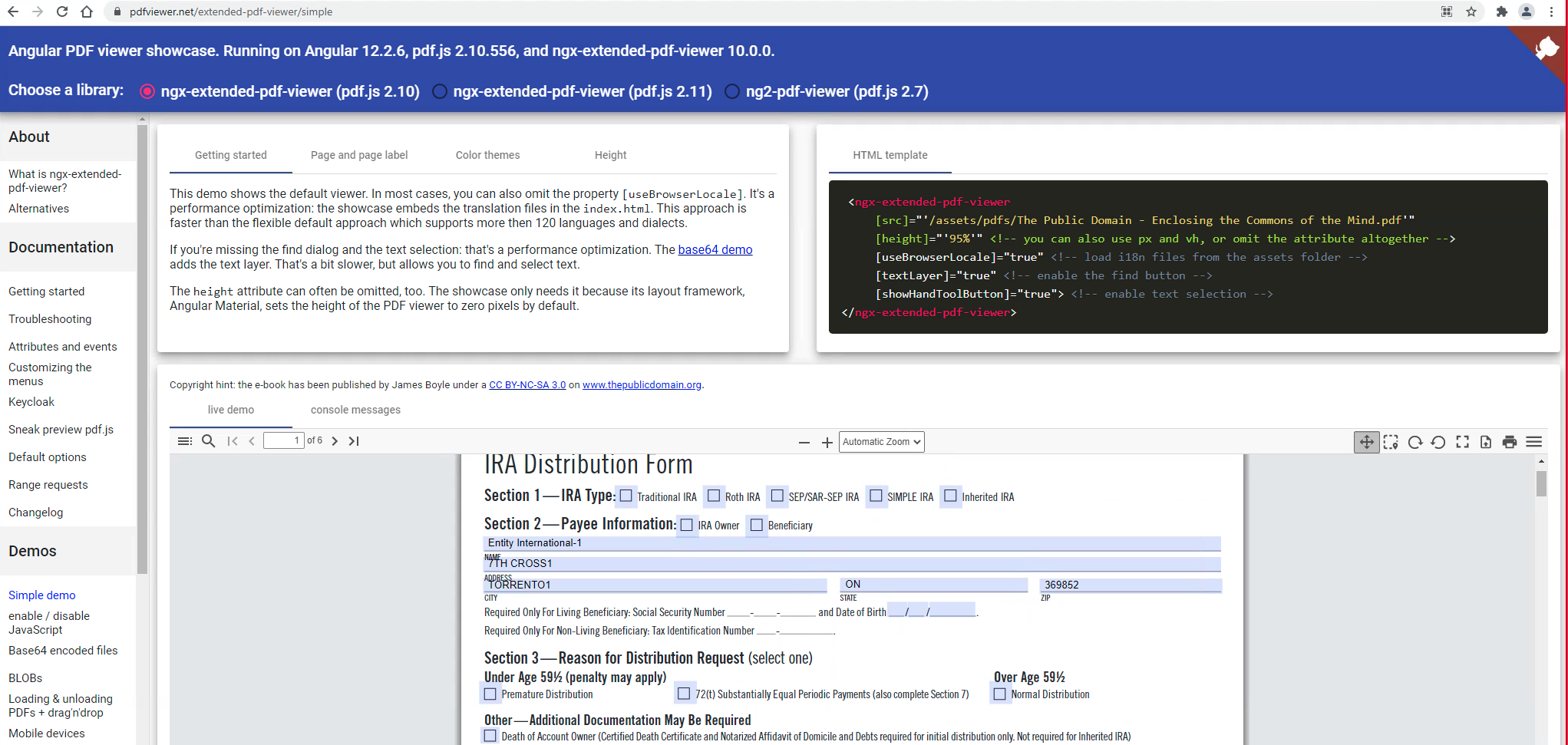The height and width of the screenshot is (745, 1568).
Task: Open the base64 demo link
Action: 715,249
